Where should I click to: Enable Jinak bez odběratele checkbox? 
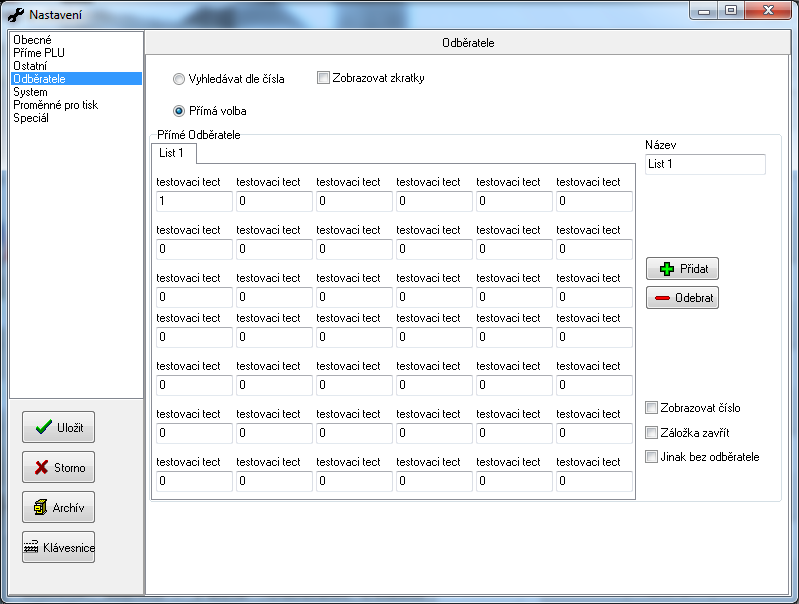652,457
